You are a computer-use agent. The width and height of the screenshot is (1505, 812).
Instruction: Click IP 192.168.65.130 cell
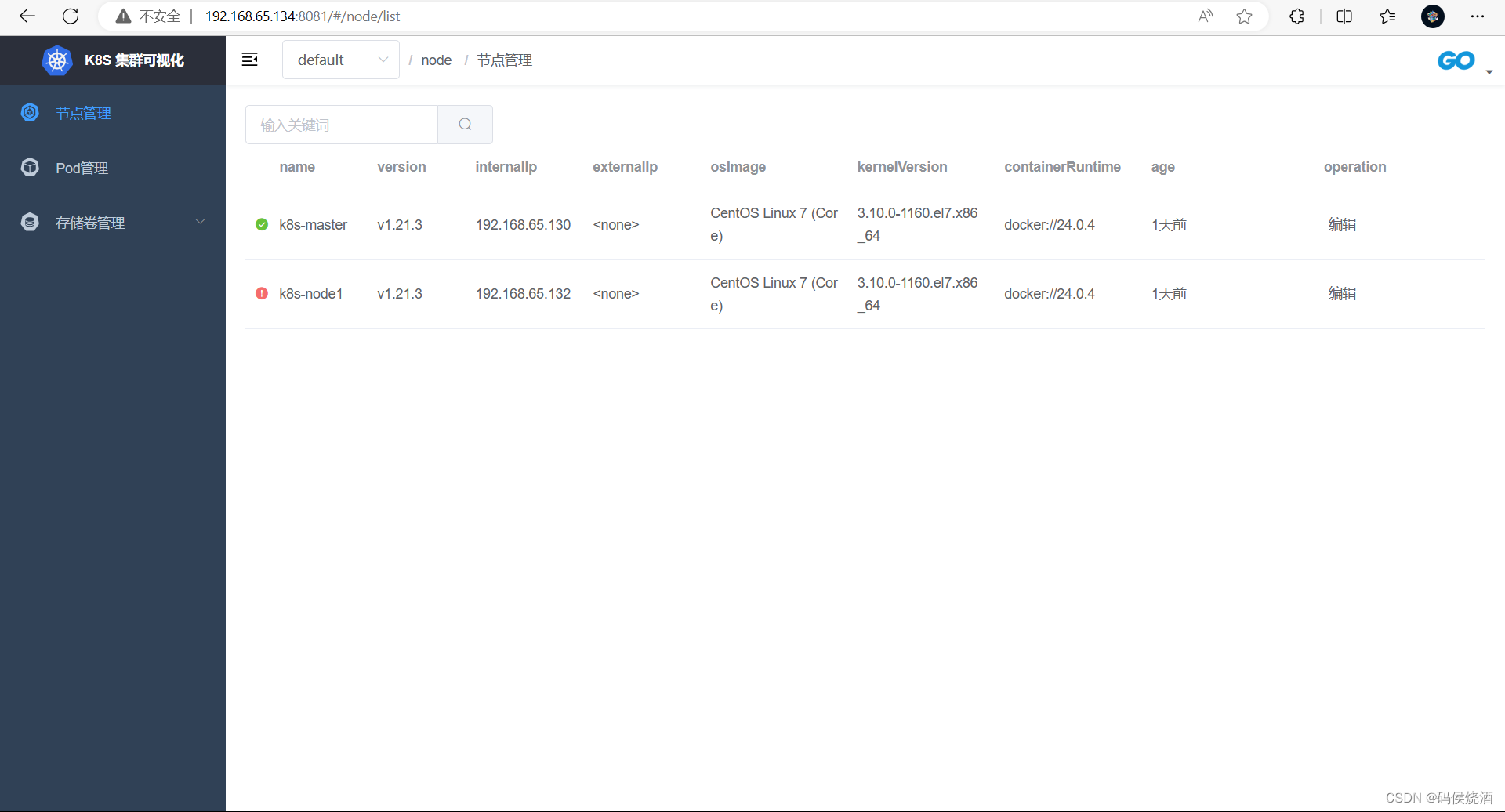click(523, 225)
